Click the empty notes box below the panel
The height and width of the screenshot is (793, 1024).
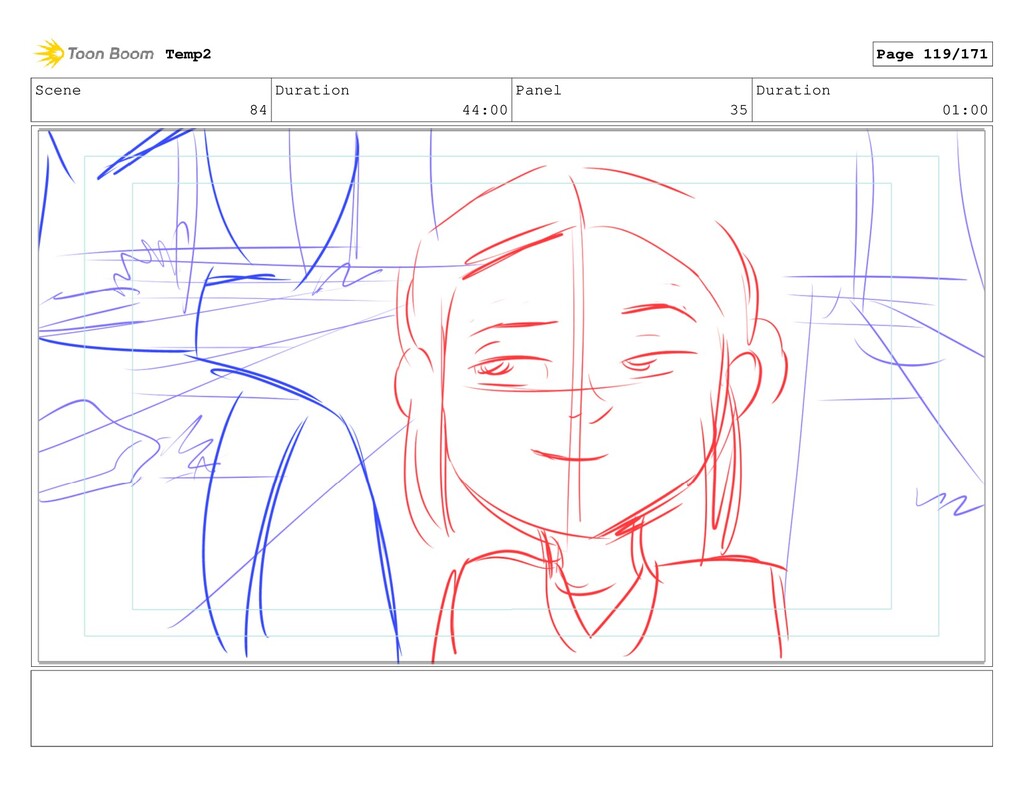pos(511,708)
